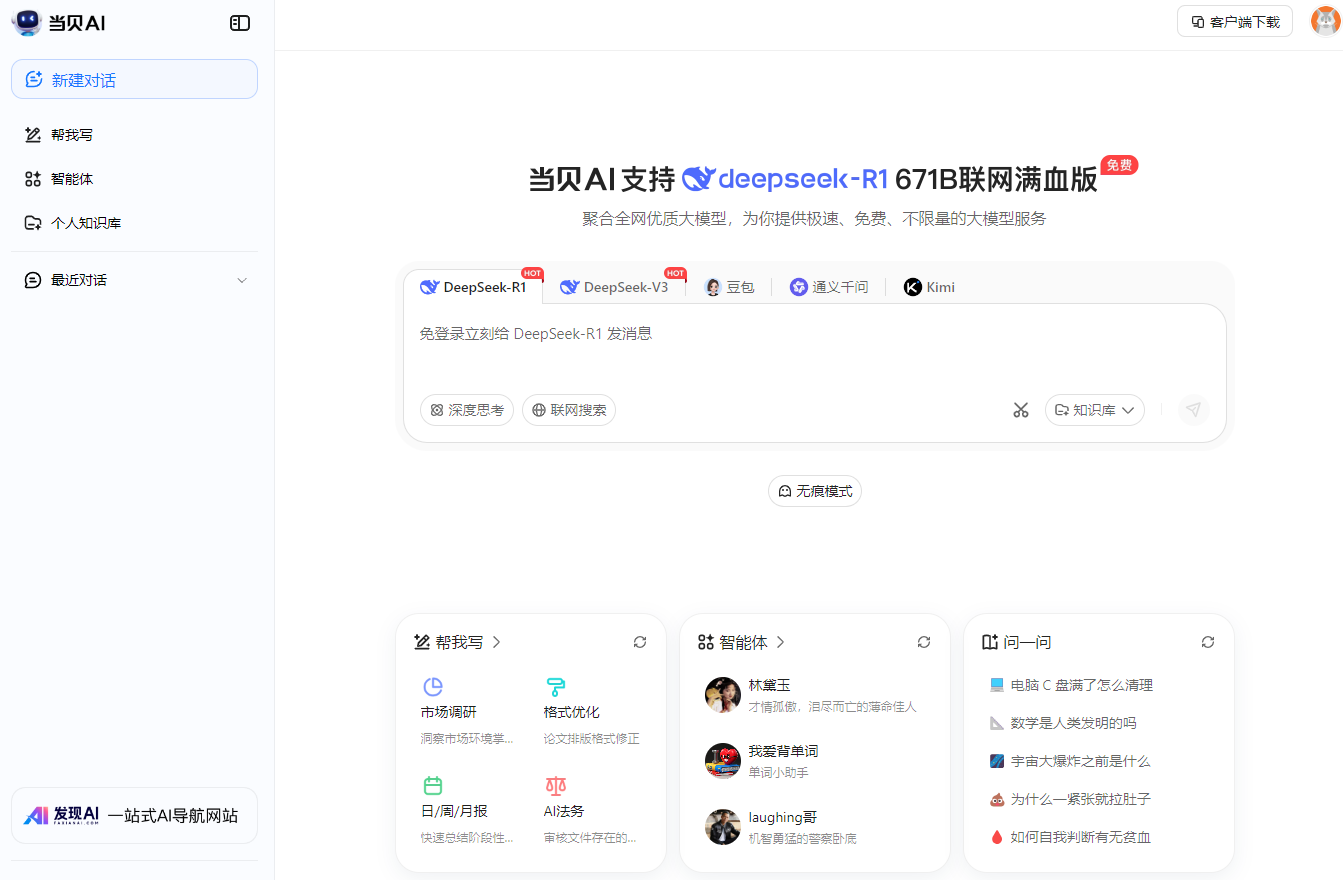The height and width of the screenshot is (880, 1343).
Task: Refresh the 智能体 card list
Action: tap(924, 642)
